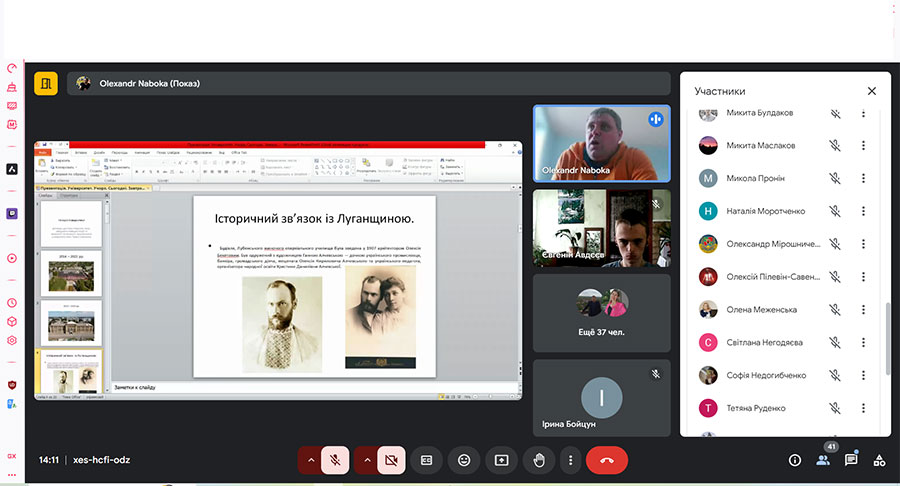900x486 pixels.
Task: Expand audio settings arrow next to microphone
Action: [311, 460]
